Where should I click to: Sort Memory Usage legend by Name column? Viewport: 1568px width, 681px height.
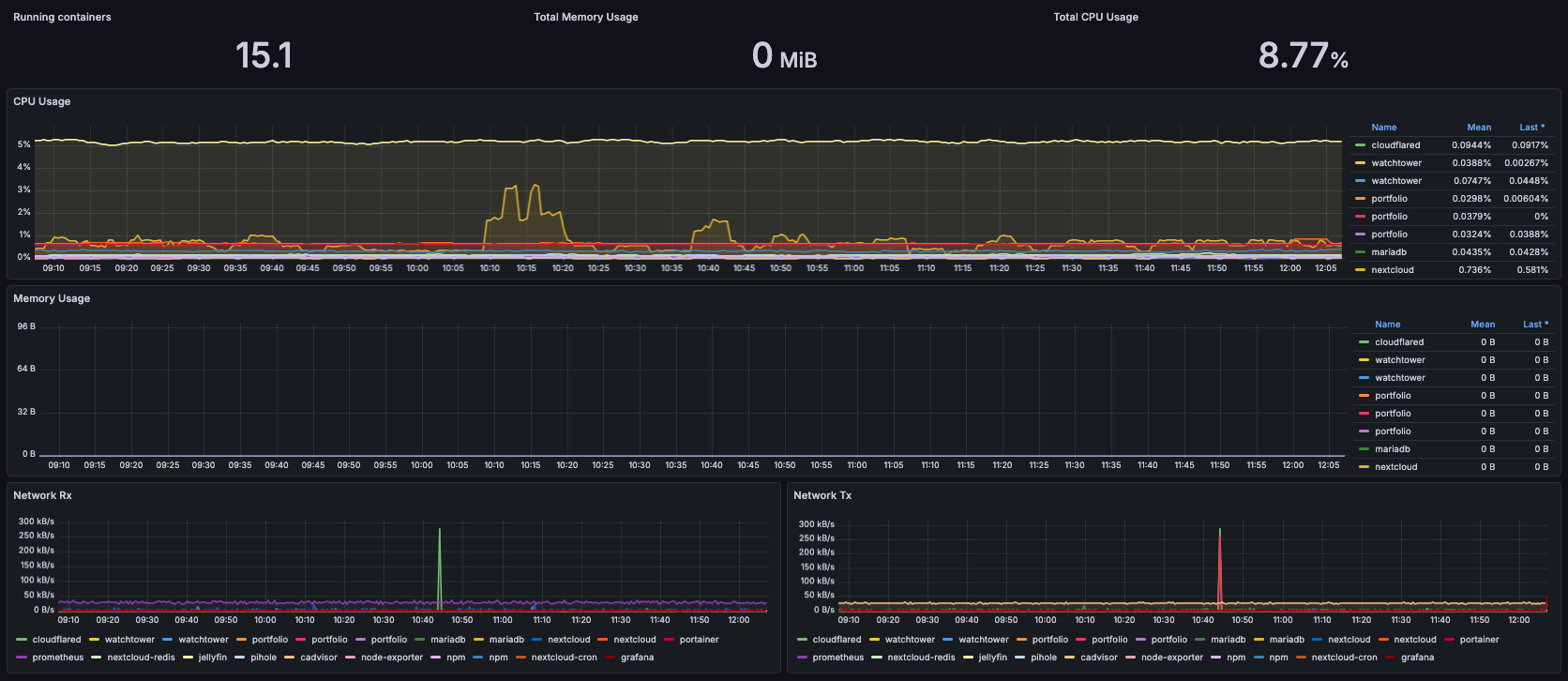(1387, 325)
